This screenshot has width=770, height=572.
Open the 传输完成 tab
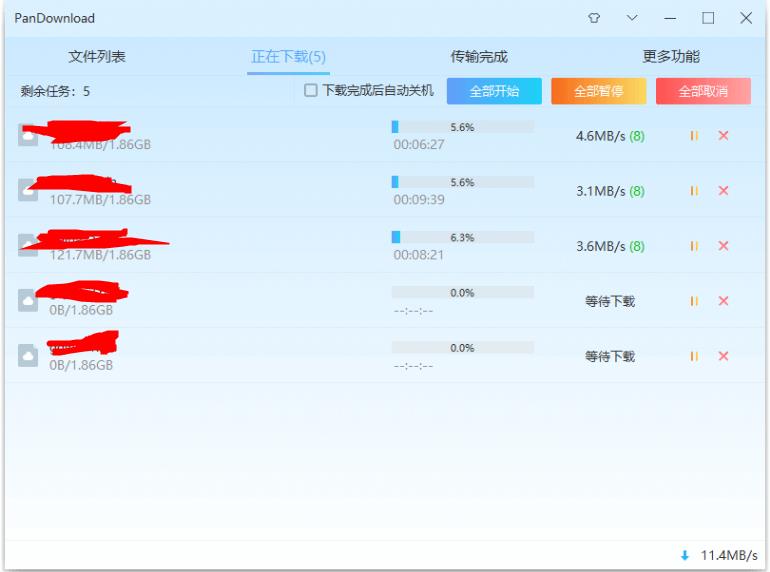479,56
